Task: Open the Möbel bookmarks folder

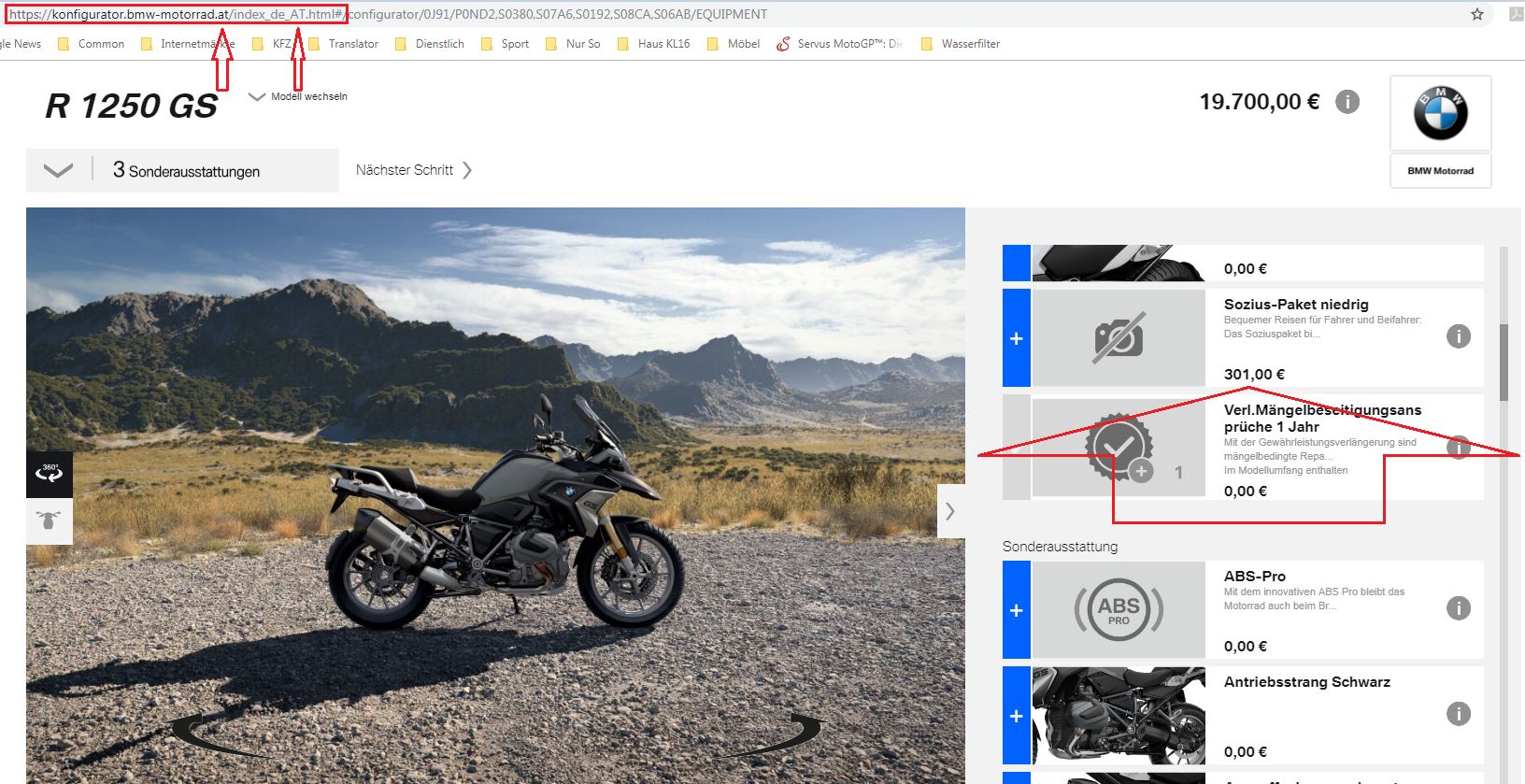Action: 734,44
